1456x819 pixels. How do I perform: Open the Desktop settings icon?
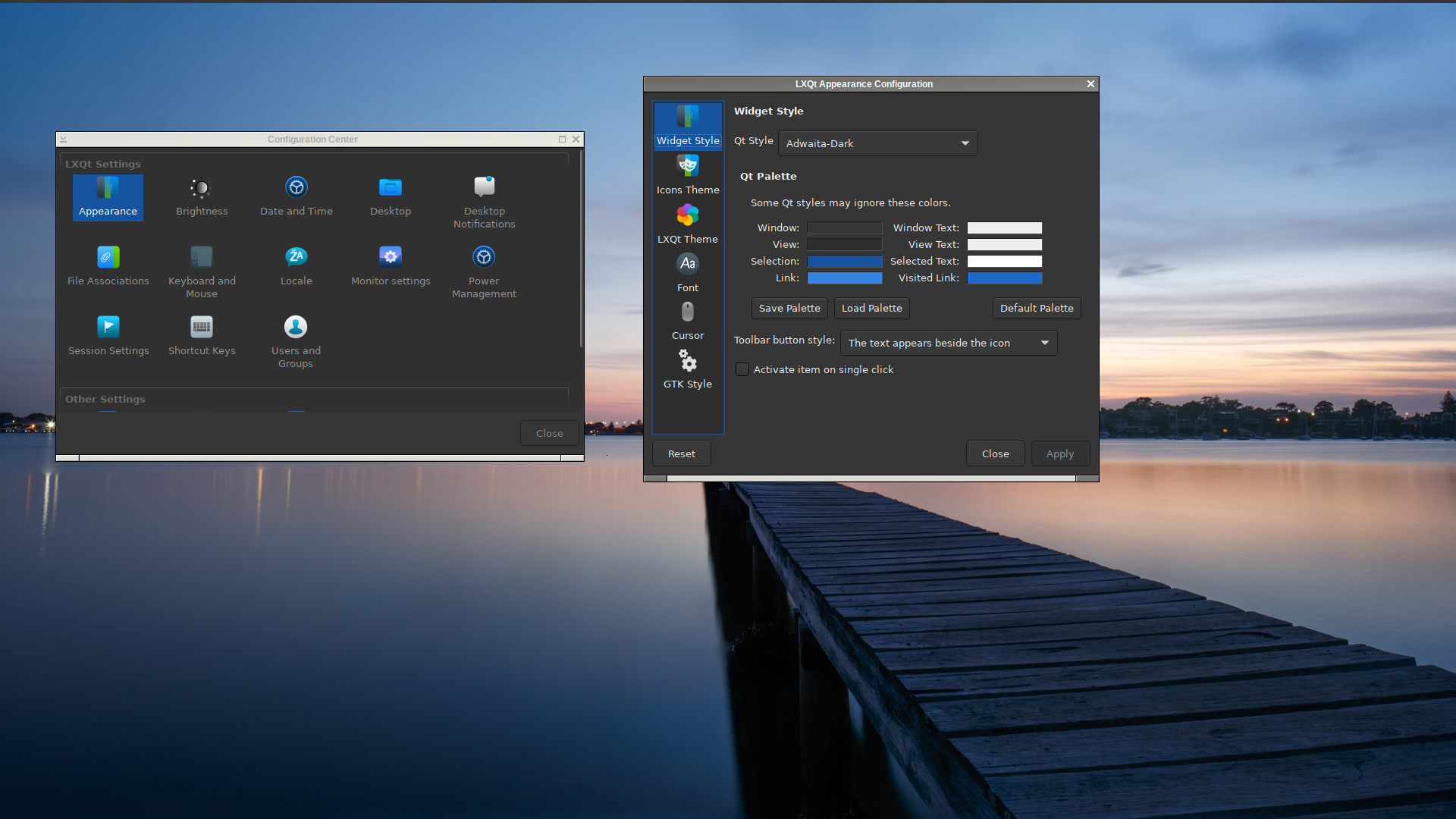point(391,197)
